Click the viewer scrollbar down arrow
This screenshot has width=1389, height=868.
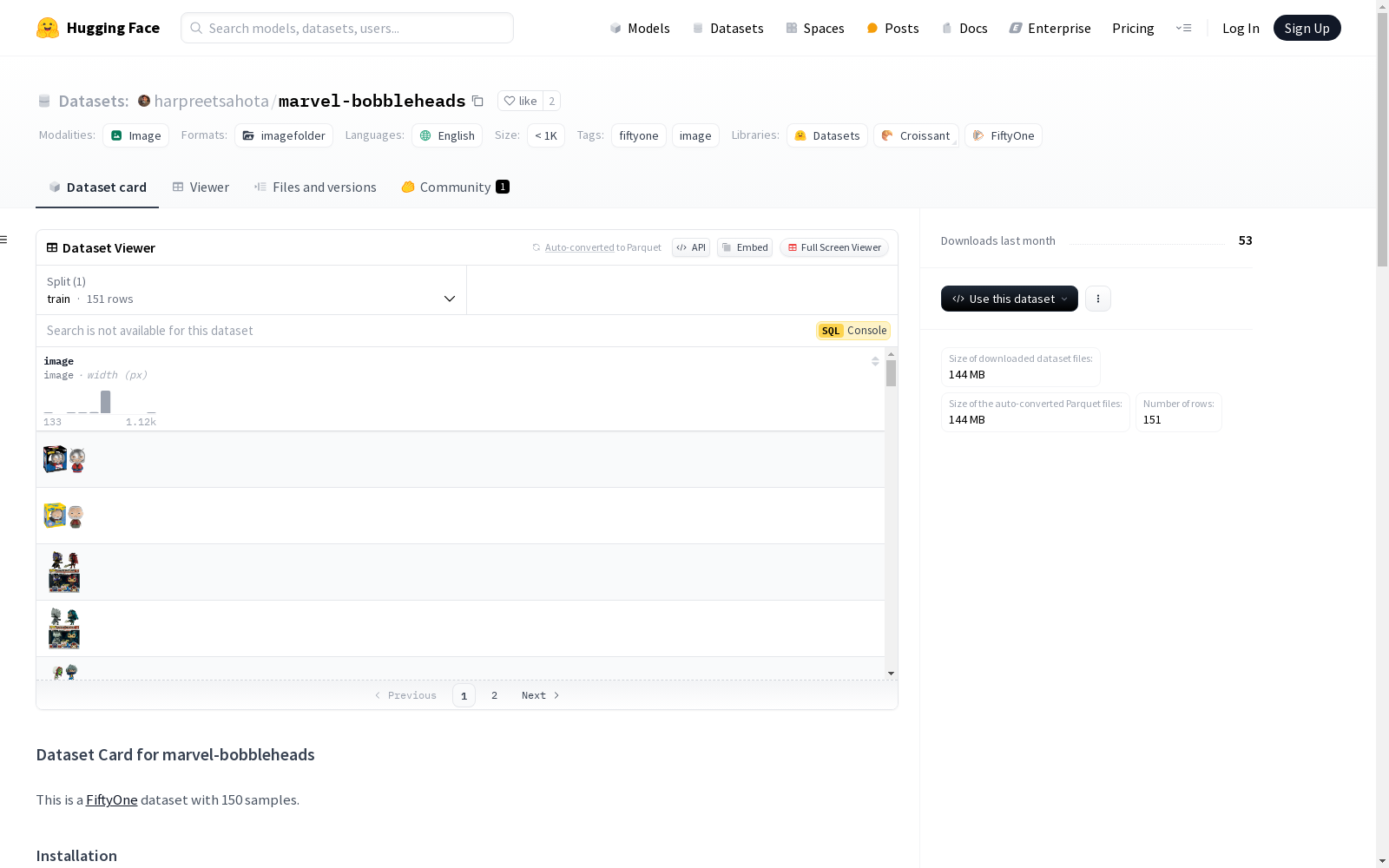pos(891,674)
